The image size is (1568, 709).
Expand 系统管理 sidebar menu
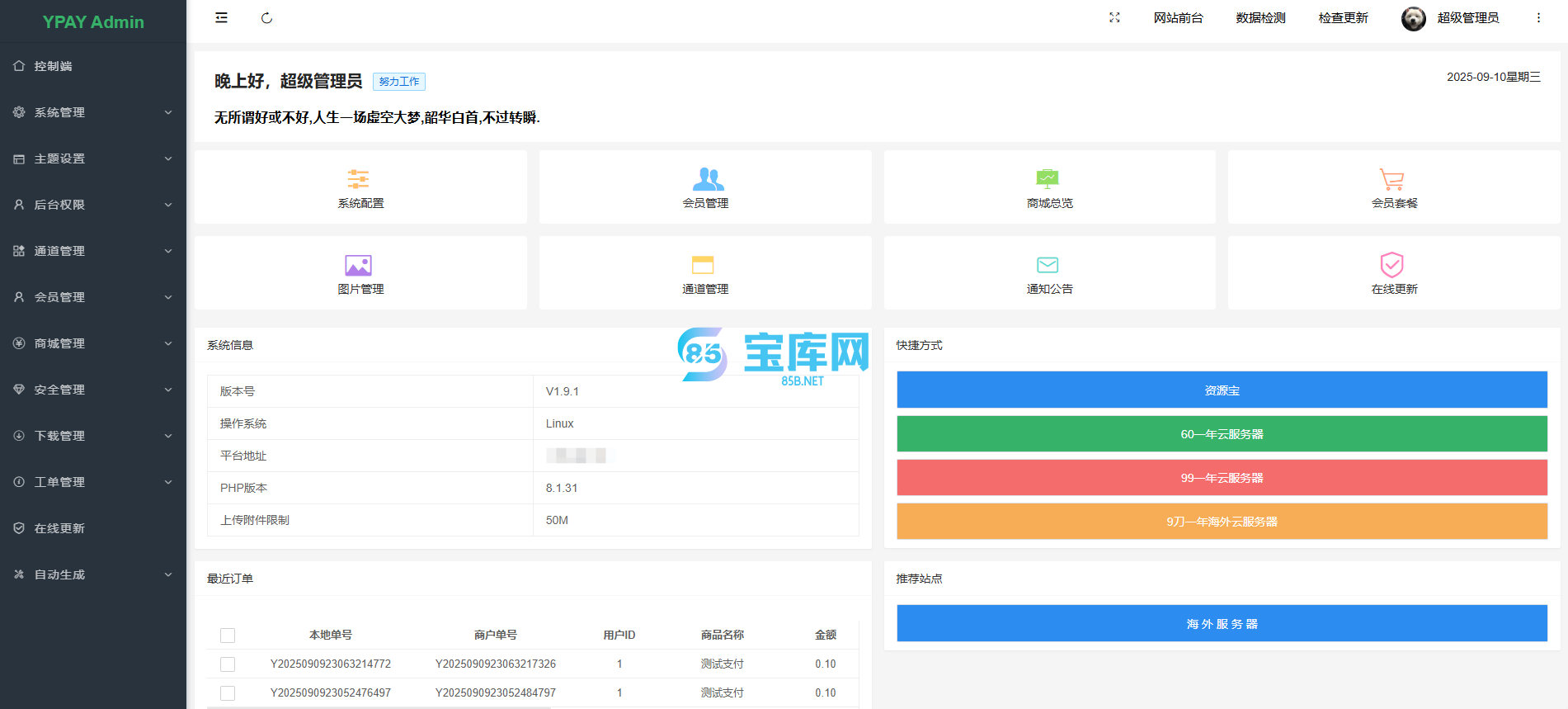tap(92, 112)
